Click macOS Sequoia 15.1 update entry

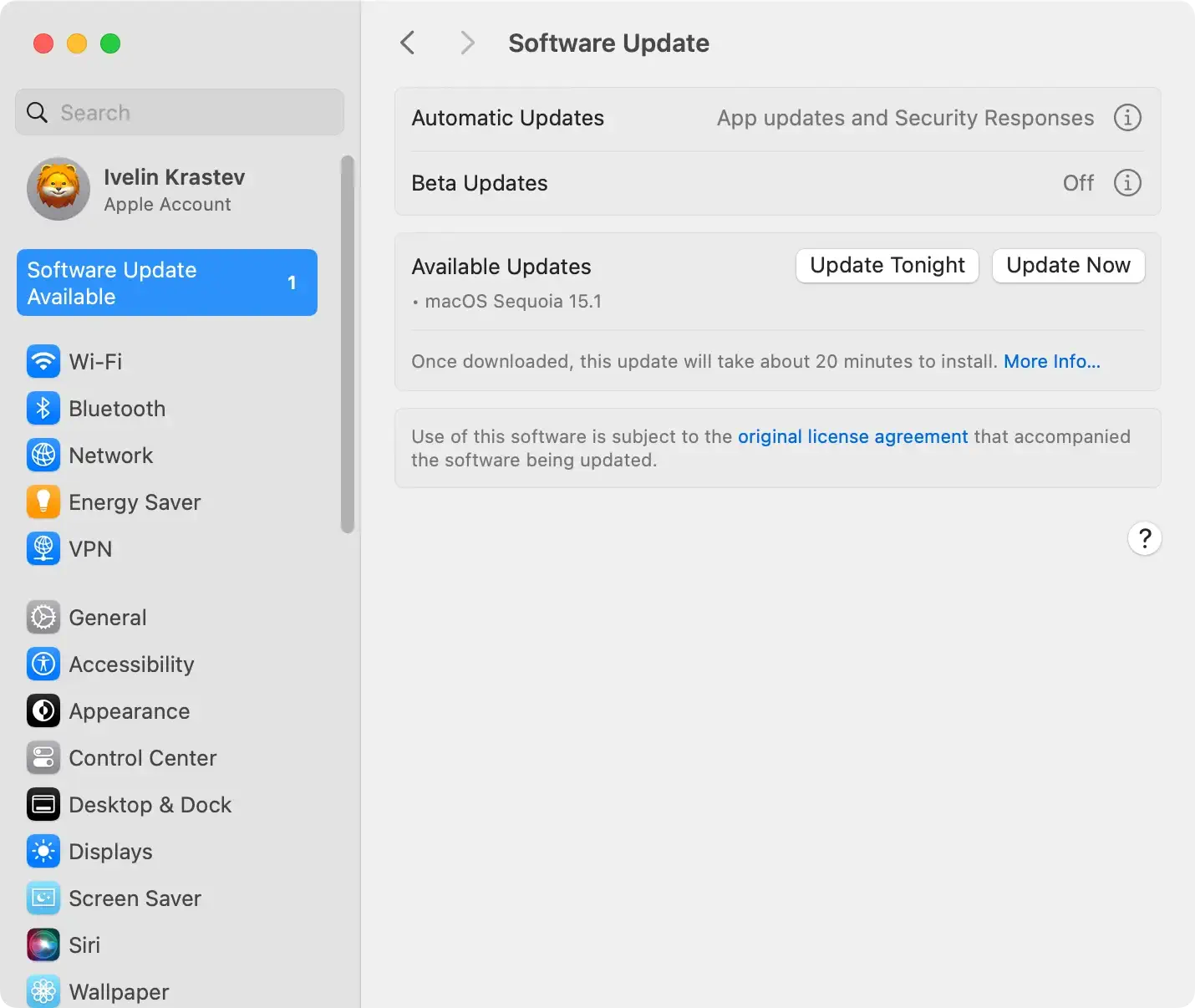[x=513, y=301]
